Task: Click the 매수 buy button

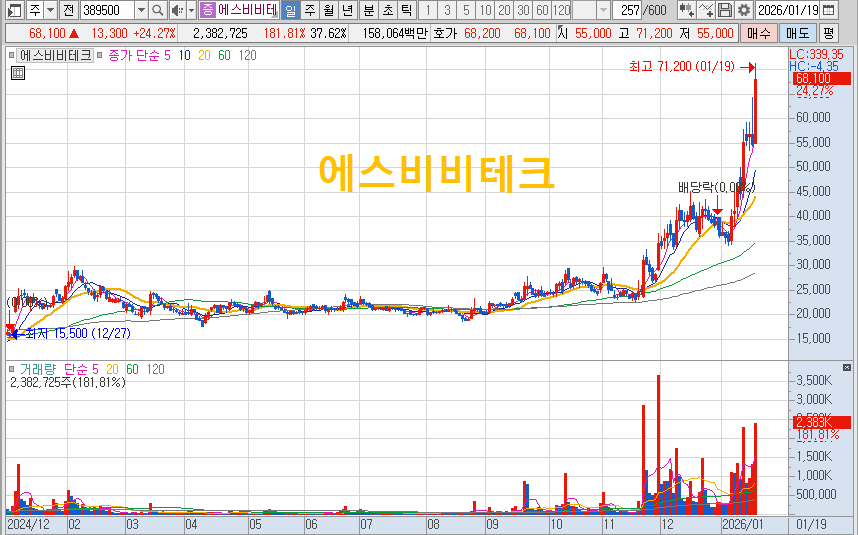Action: tap(758, 33)
